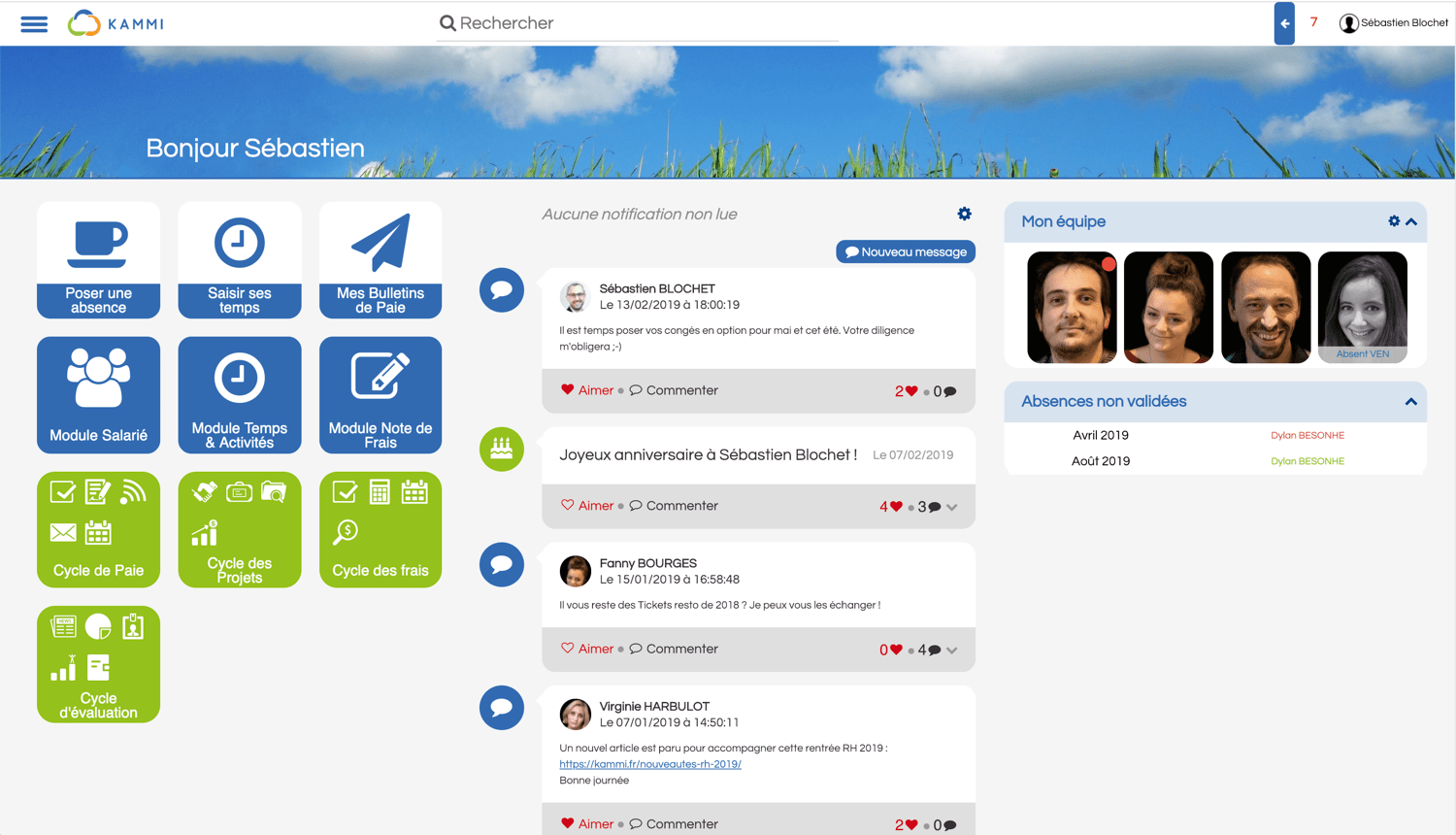Open Mon équipe settings gear
The width and height of the screenshot is (1456, 835).
[x=1394, y=221]
